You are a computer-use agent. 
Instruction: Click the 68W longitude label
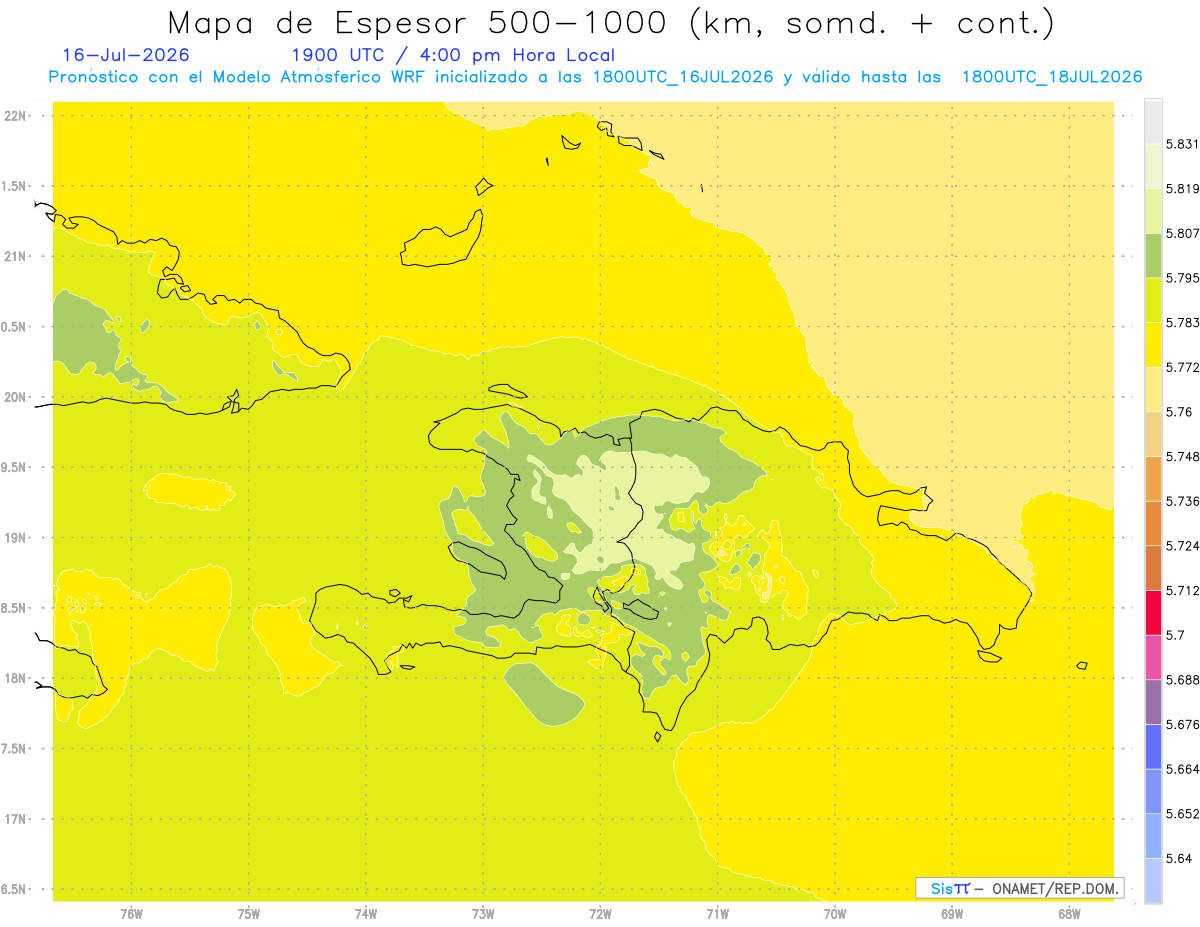(1069, 914)
